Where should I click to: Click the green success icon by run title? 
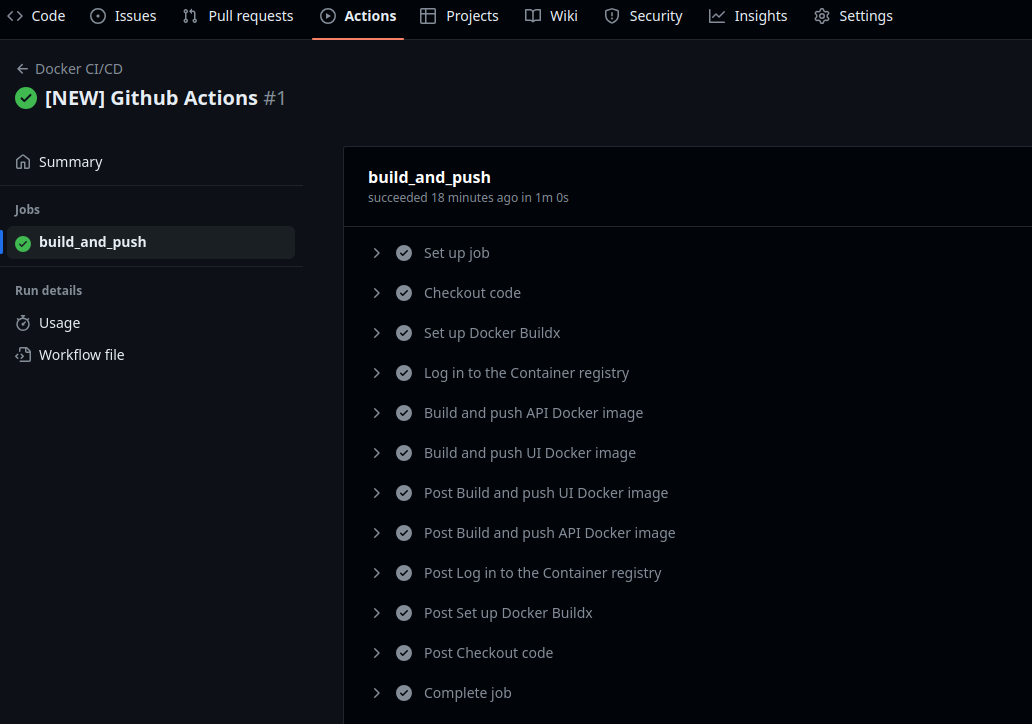[26, 98]
